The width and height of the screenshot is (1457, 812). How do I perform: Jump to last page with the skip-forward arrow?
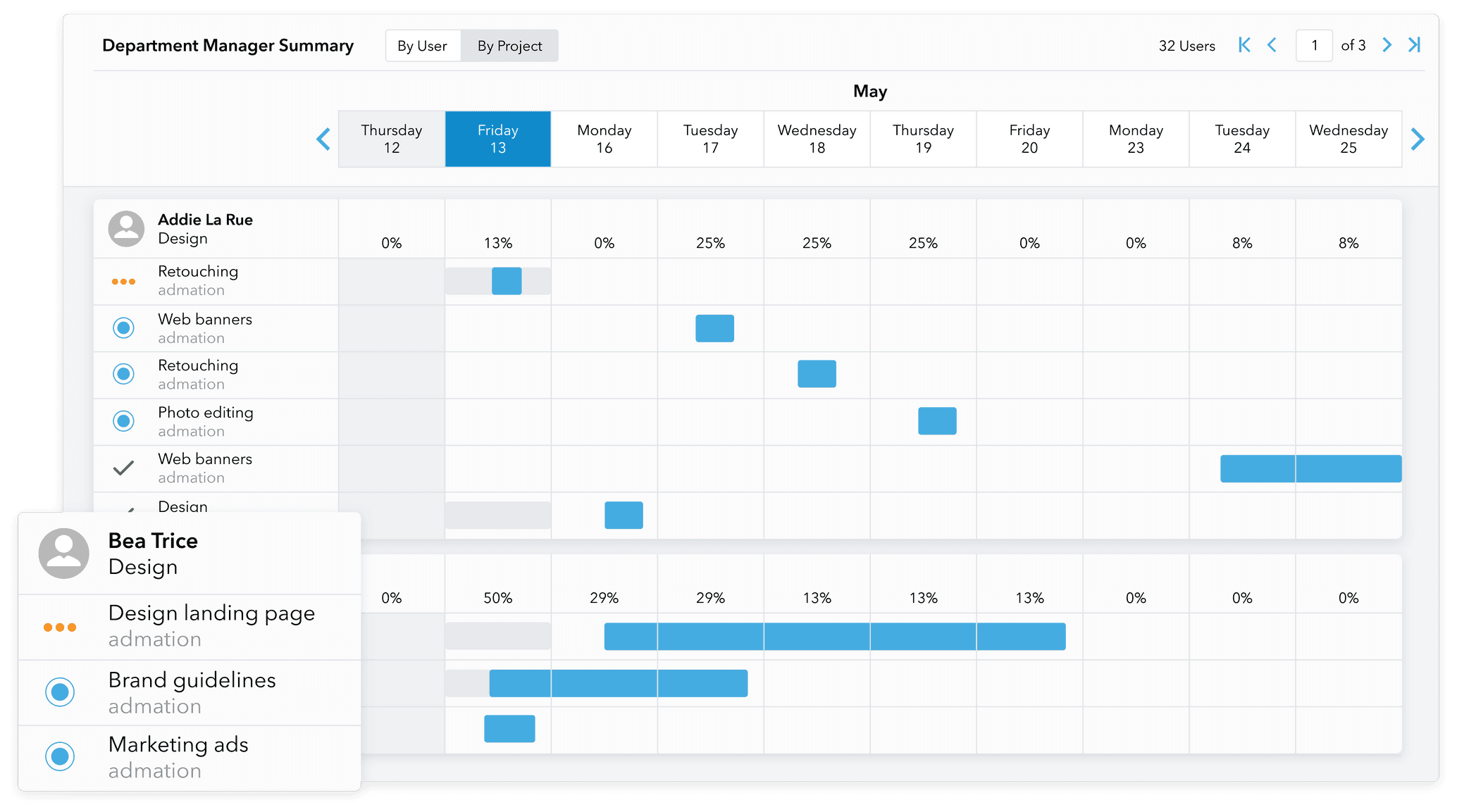click(1414, 45)
